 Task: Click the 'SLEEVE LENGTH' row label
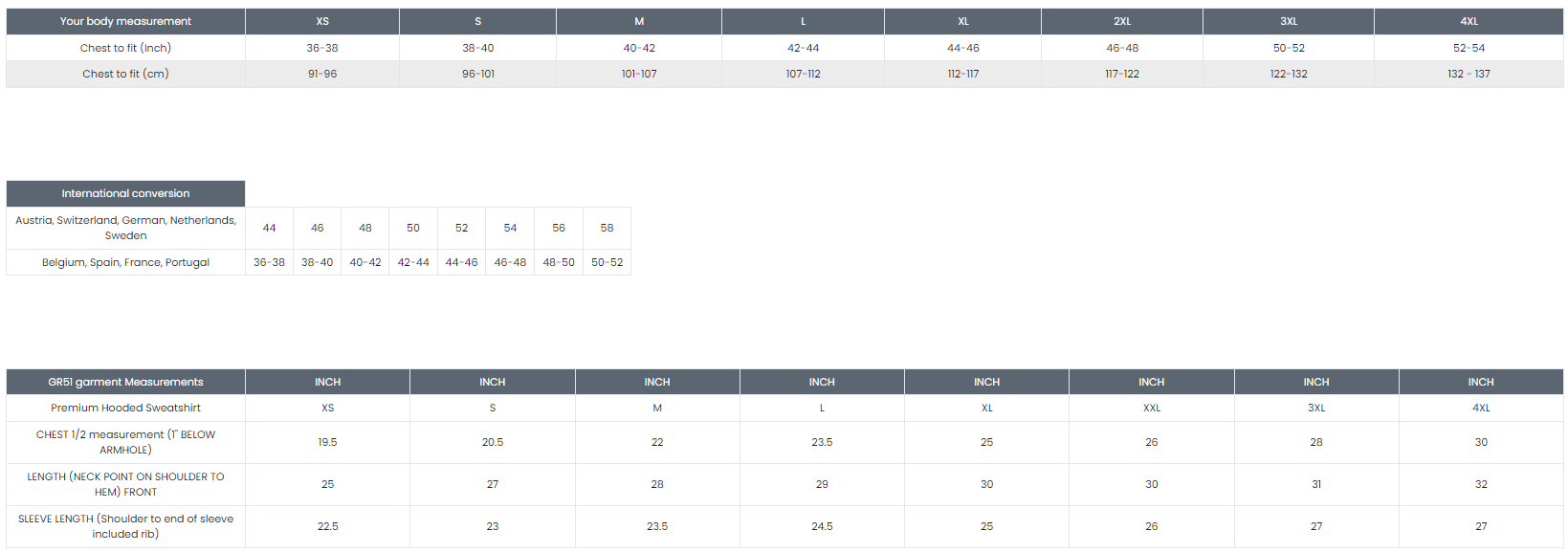coord(125,526)
